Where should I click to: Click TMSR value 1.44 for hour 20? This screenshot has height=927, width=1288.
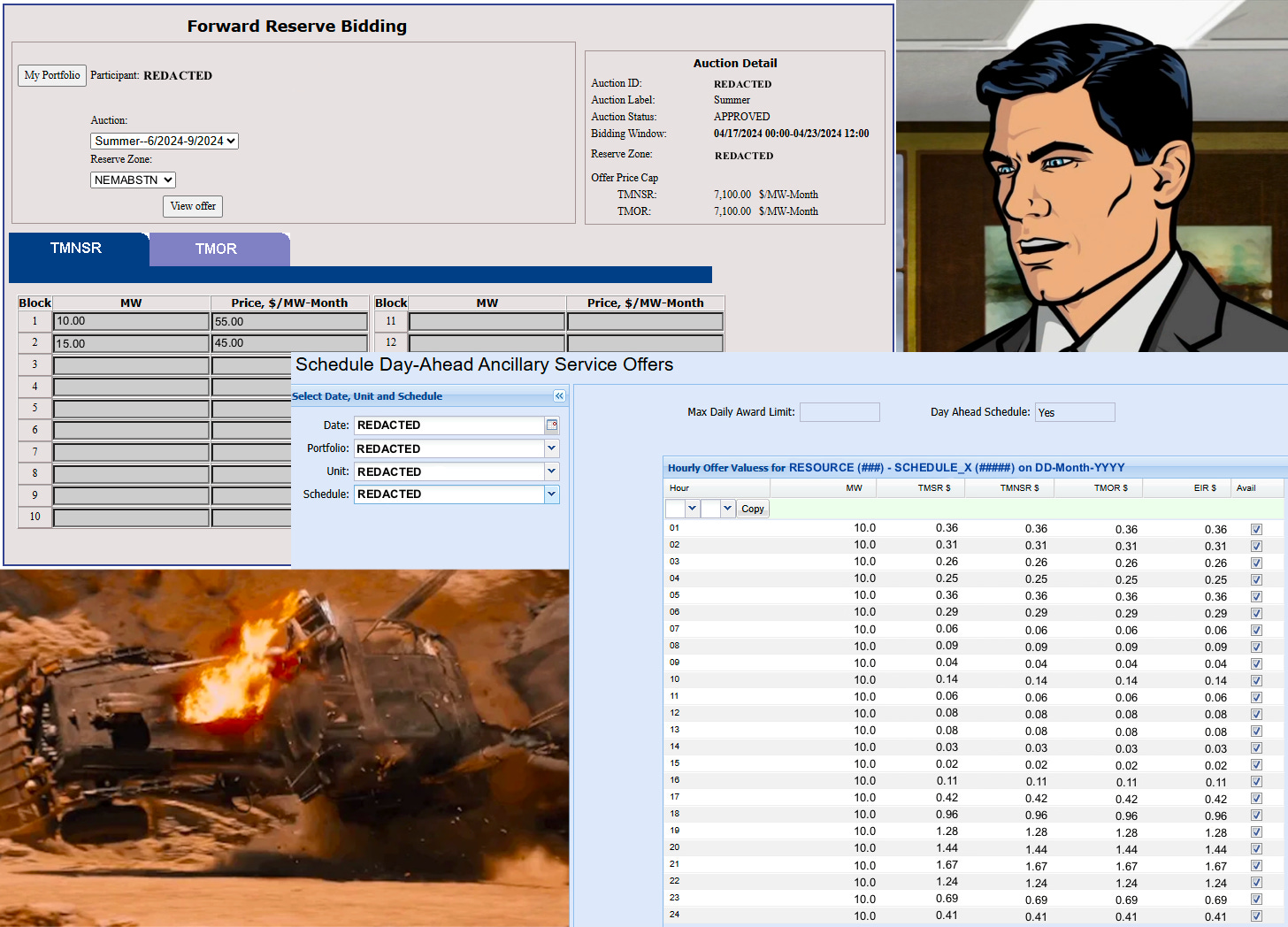[x=947, y=848]
